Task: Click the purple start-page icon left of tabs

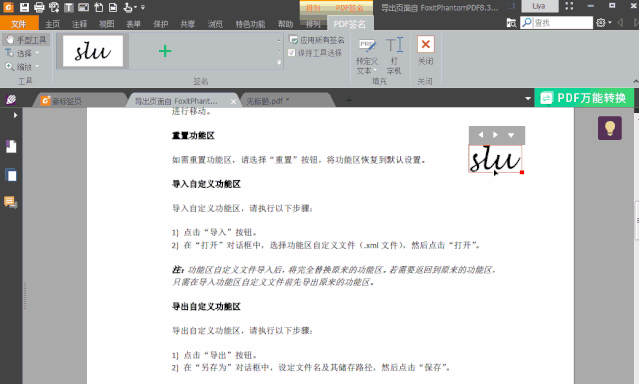Action: pos(11,99)
